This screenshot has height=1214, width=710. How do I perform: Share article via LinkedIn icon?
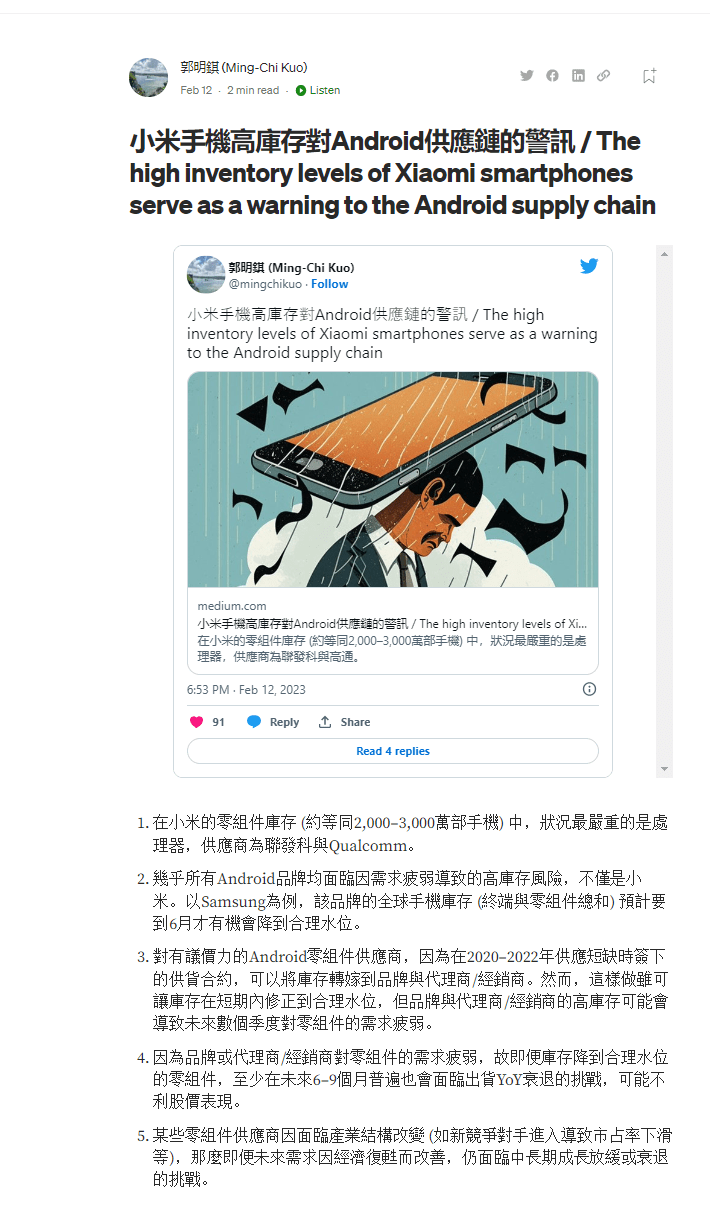pyautogui.click(x=578, y=75)
